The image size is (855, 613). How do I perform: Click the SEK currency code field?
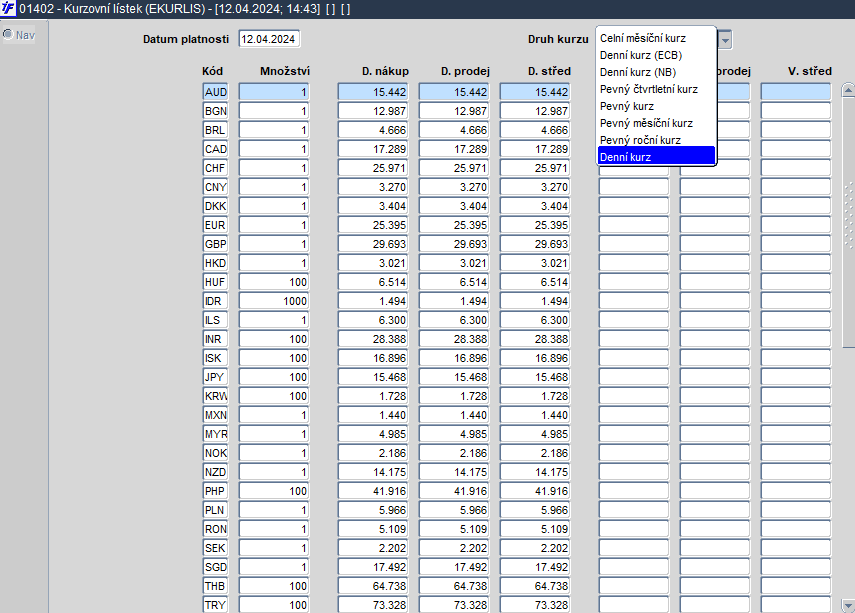pos(215,548)
